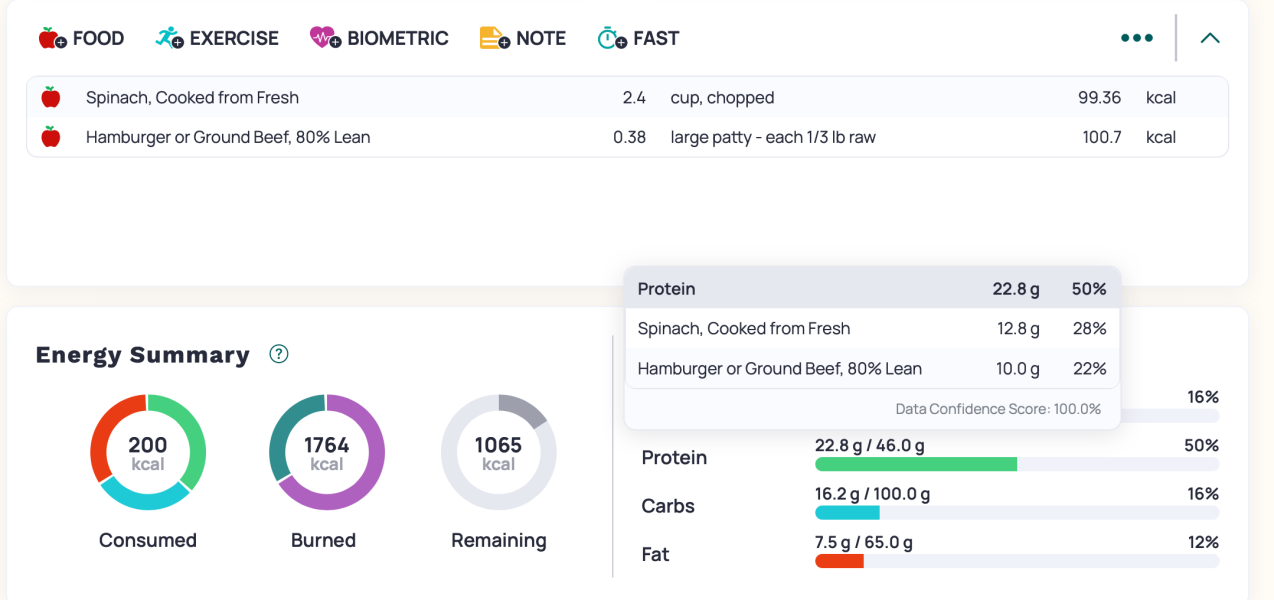The height and width of the screenshot is (600, 1274).
Task: Click the Burned energy donut chart
Action: [325, 452]
